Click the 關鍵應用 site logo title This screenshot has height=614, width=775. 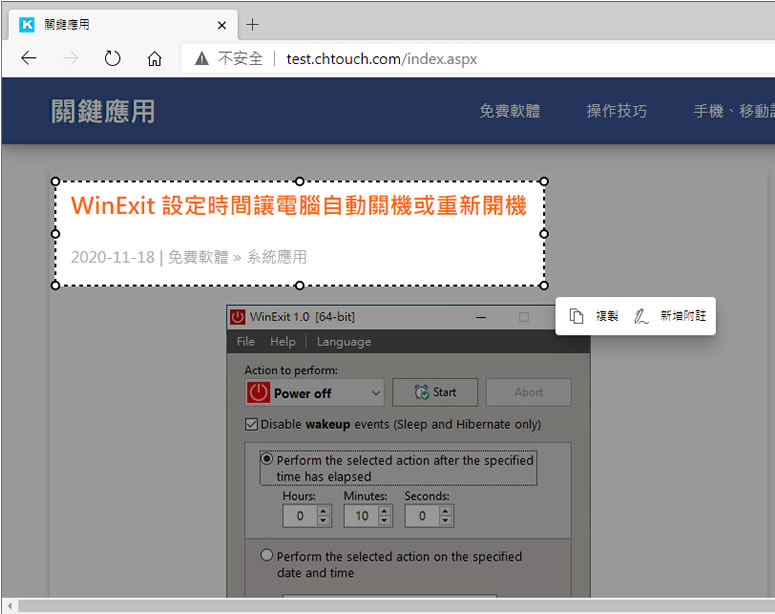tap(103, 111)
